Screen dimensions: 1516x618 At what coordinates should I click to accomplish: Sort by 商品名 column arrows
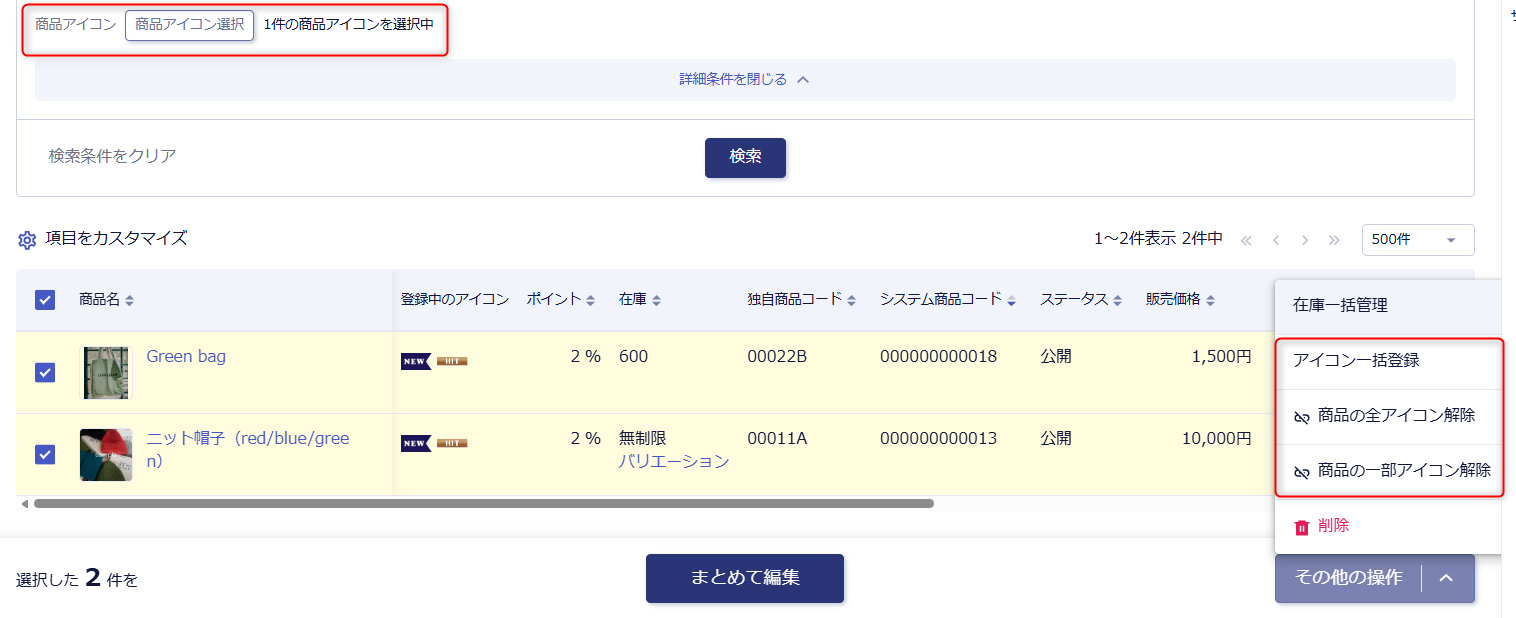[129, 300]
